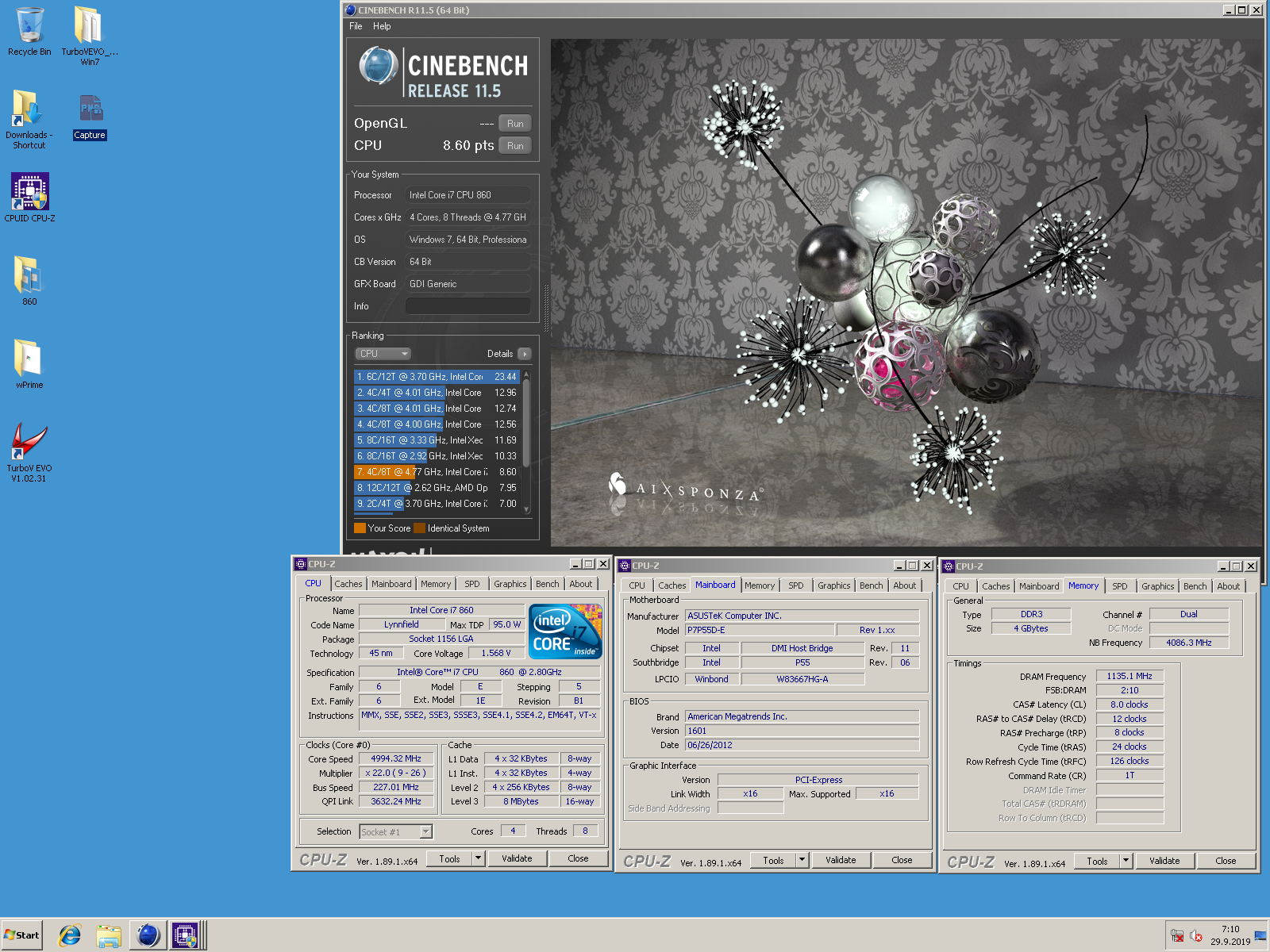The image size is (1270, 952).
Task: Open Graphics tab in Memory CPU-Z window
Action: (1157, 586)
